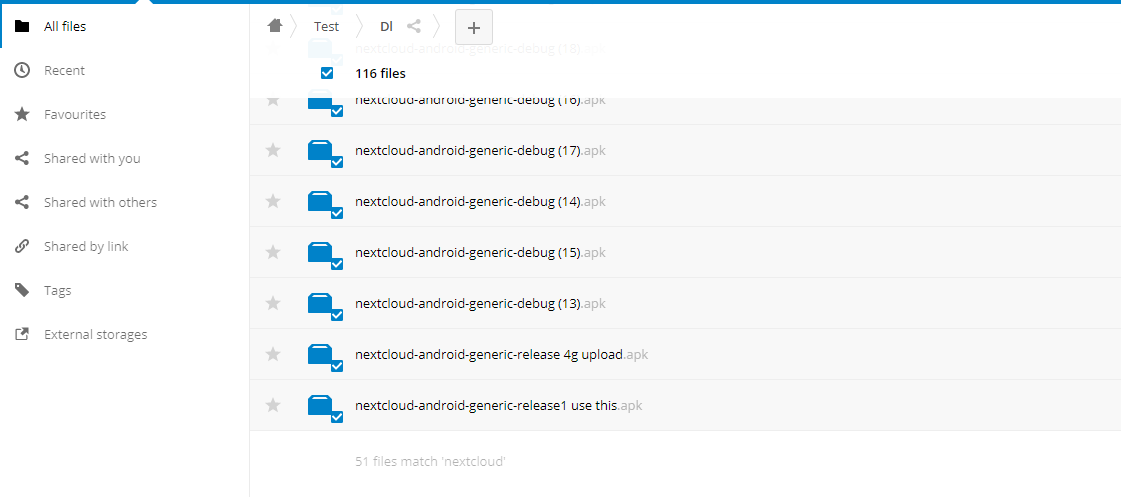Deselect debug (17).apk file checkbox
This screenshot has width=1121, height=497.
click(337, 162)
